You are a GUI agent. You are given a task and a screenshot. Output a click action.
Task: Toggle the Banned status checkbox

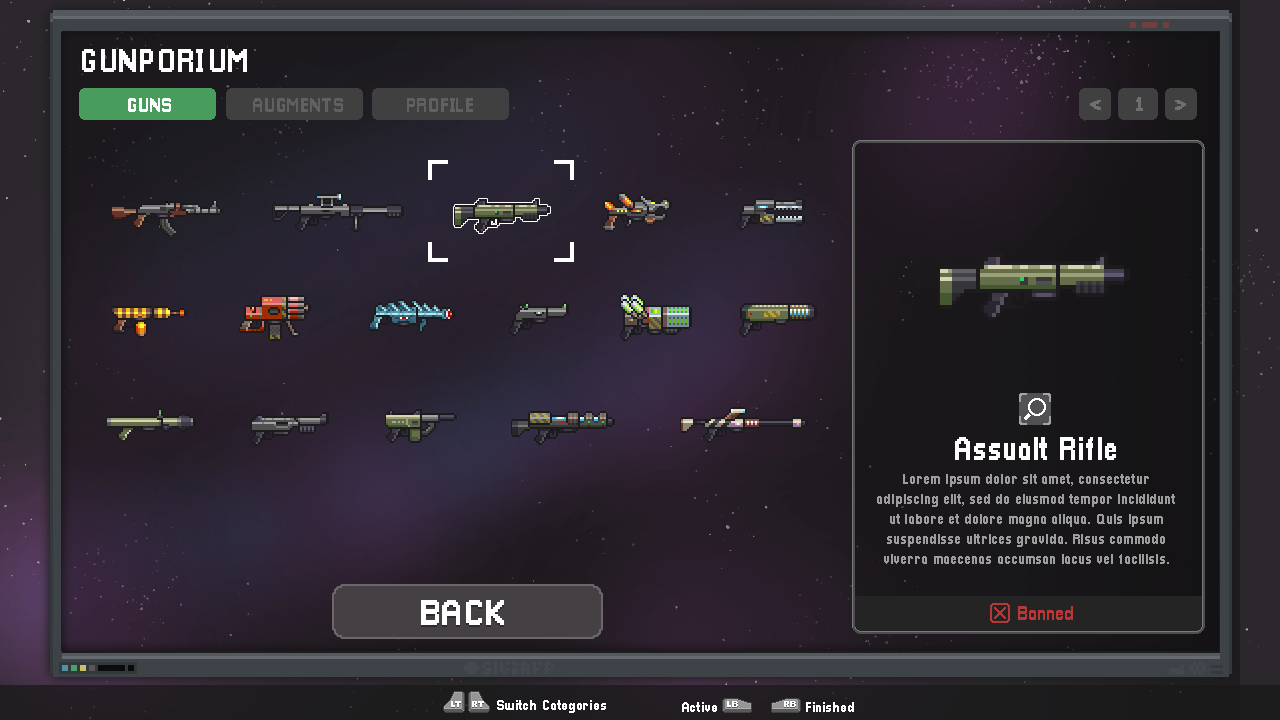[x=1000, y=613]
